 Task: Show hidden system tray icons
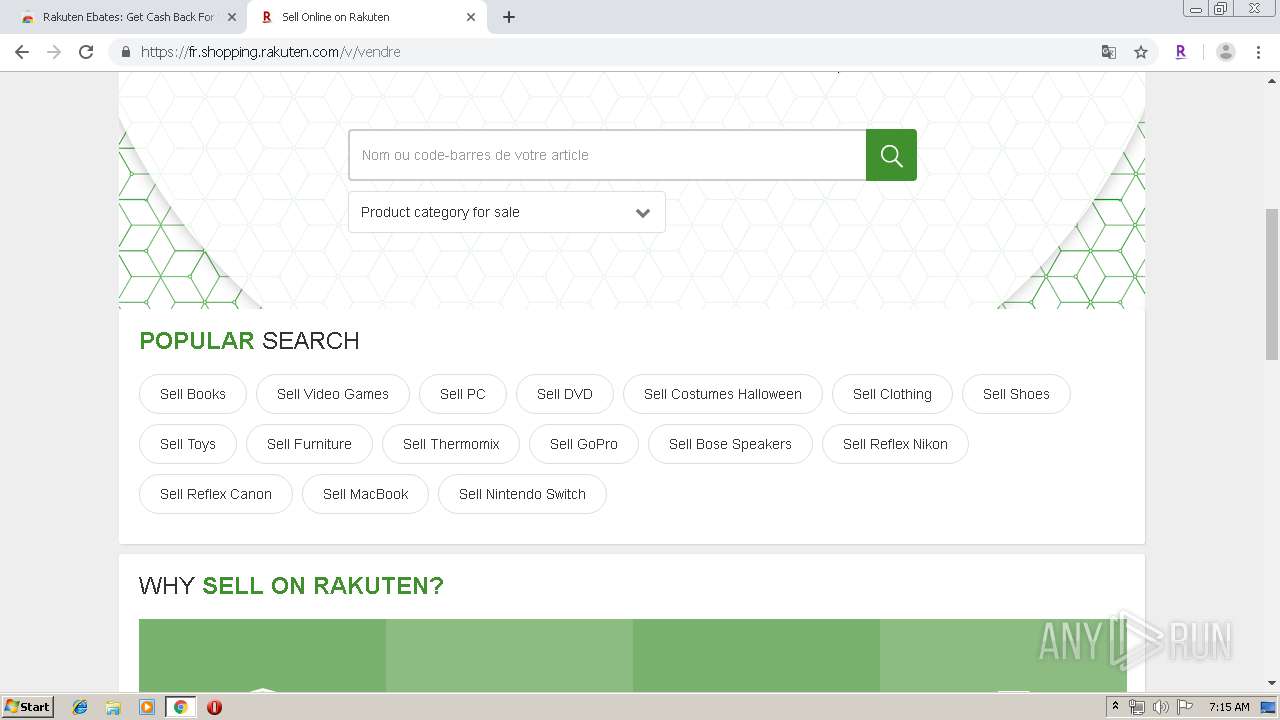tap(1115, 707)
